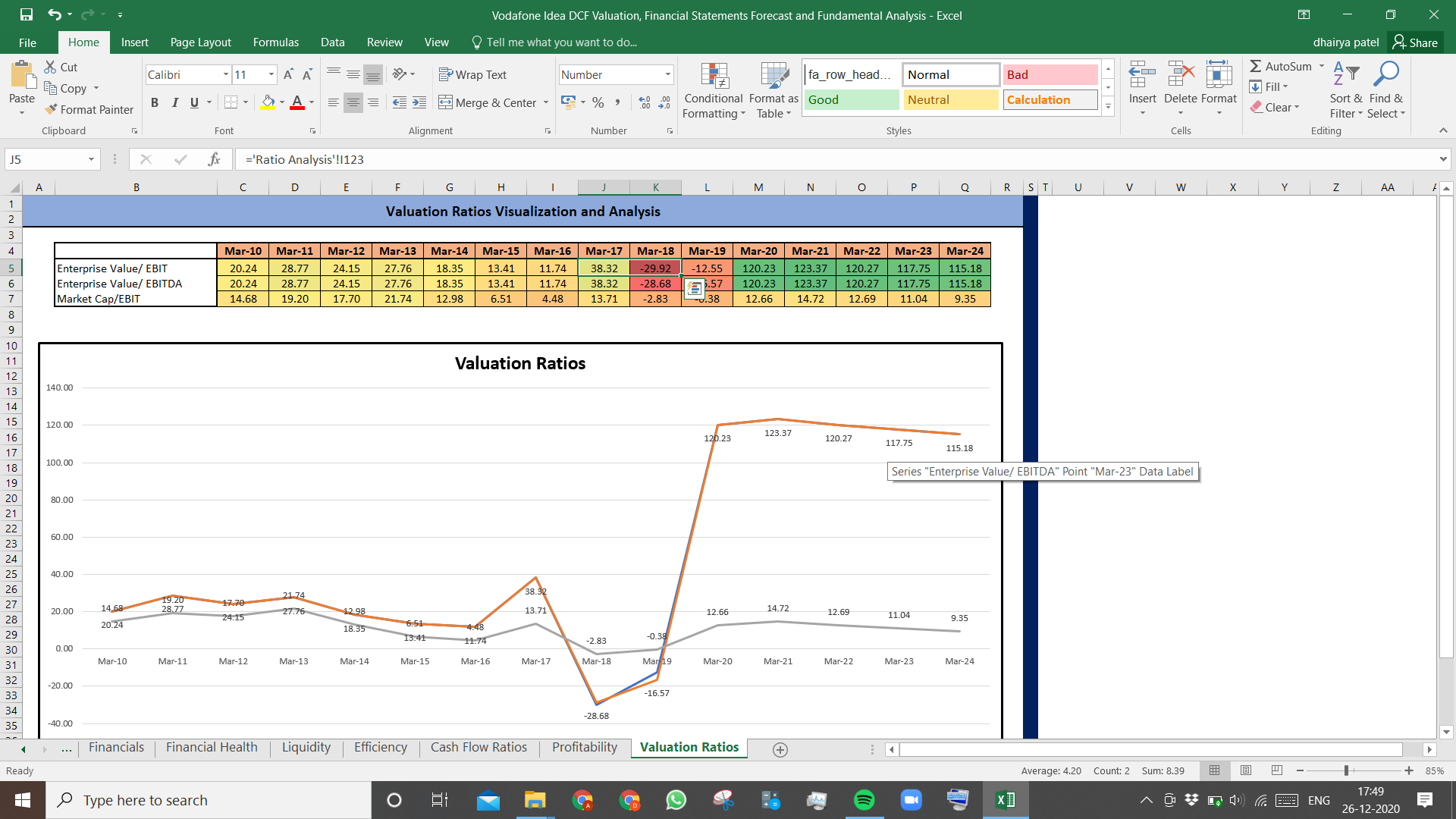Image resolution: width=1456 pixels, height=819 pixels.
Task: Click the Orientation text-angle icon
Action: pyautogui.click(x=400, y=74)
